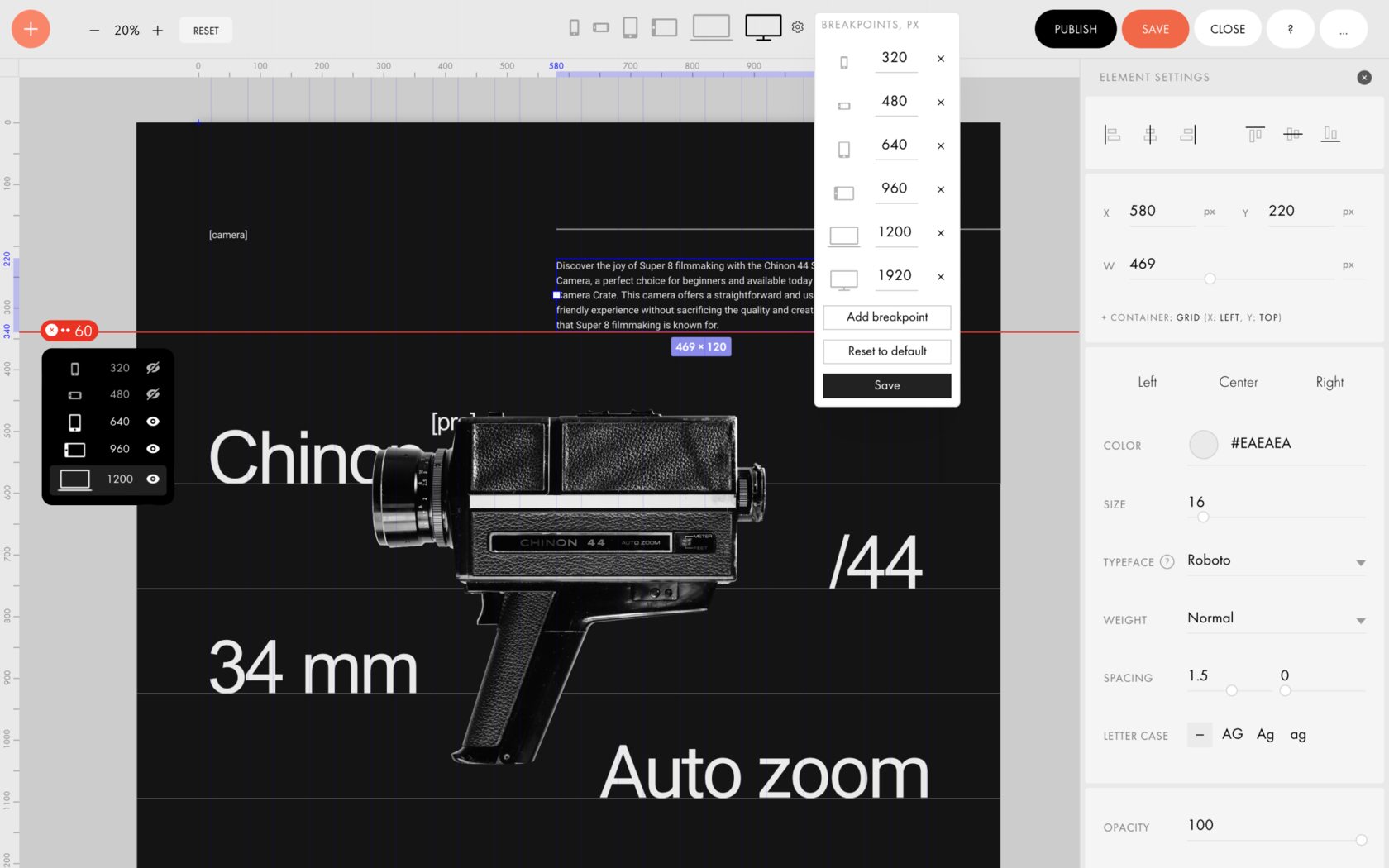The image size is (1389, 868).
Task: Remove the 320 breakpoint
Action: [941, 59]
